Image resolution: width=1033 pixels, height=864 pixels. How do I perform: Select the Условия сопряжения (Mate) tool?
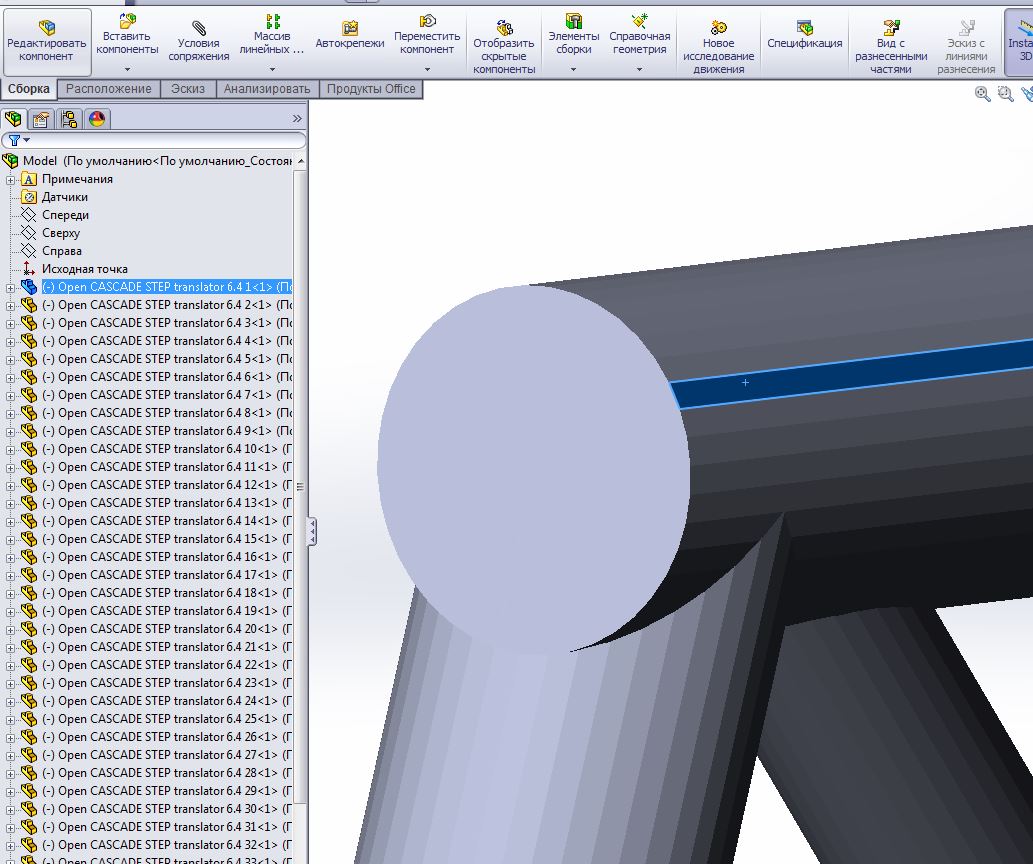pyautogui.click(x=198, y=41)
